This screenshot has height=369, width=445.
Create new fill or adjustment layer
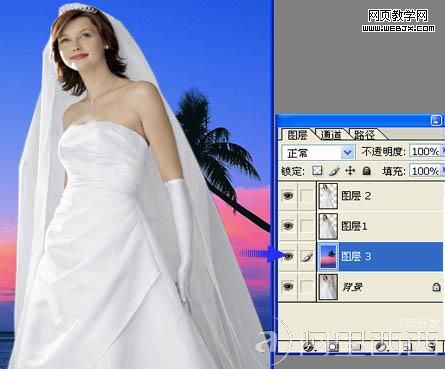[x=381, y=347]
